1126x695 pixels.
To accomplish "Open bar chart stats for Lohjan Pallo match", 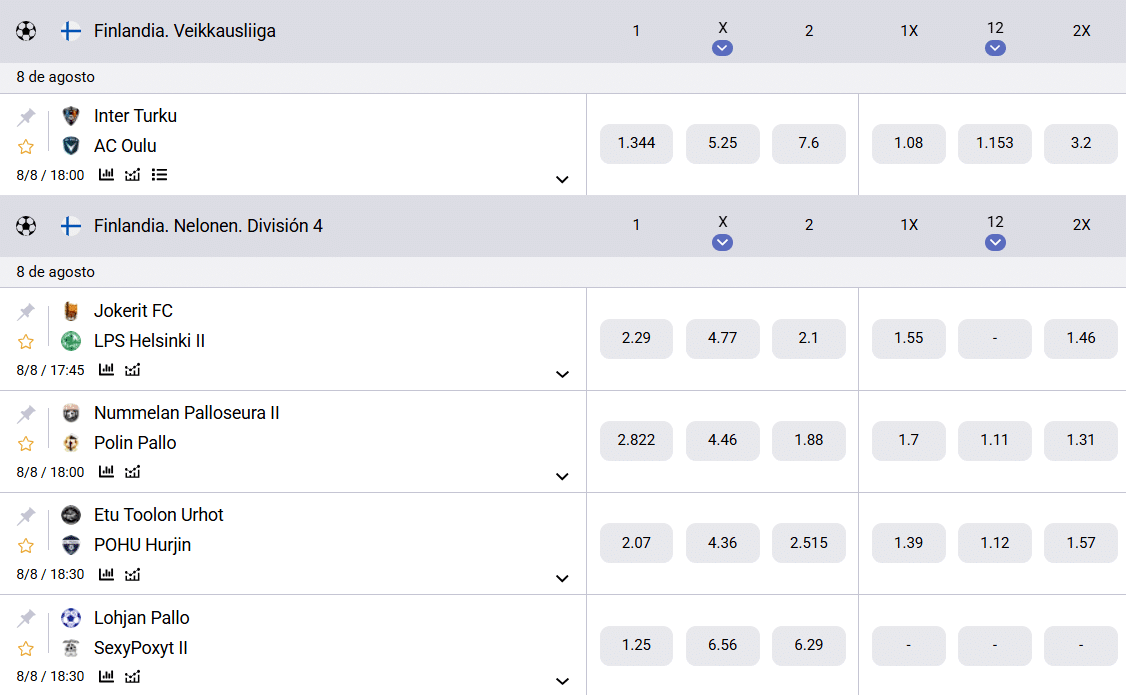I will 106,676.
